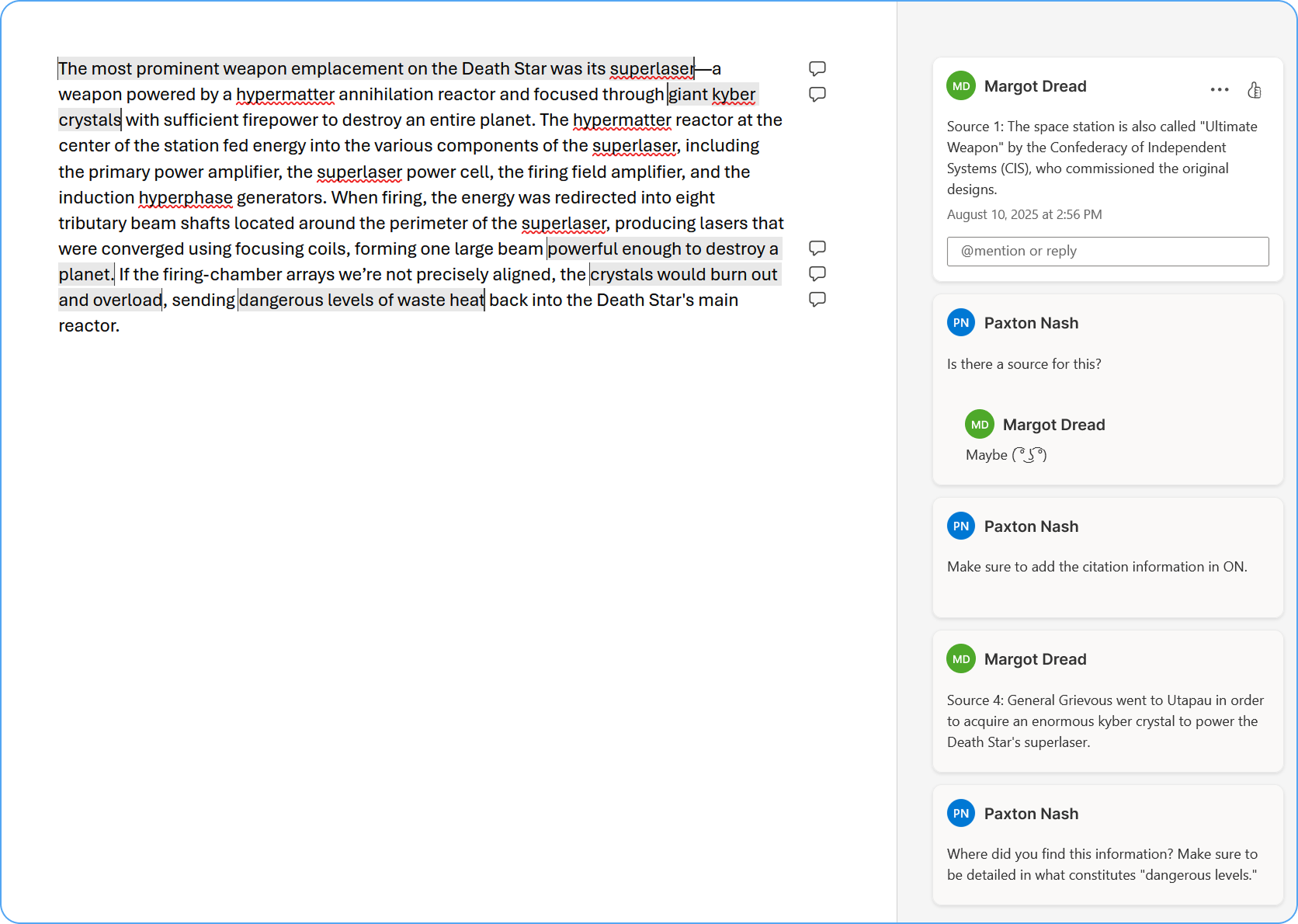Click highlighted text 'powerful enough to destroy a'
Image resolution: width=1298 pixels, height=924 pixels.
tap(663, 248)
